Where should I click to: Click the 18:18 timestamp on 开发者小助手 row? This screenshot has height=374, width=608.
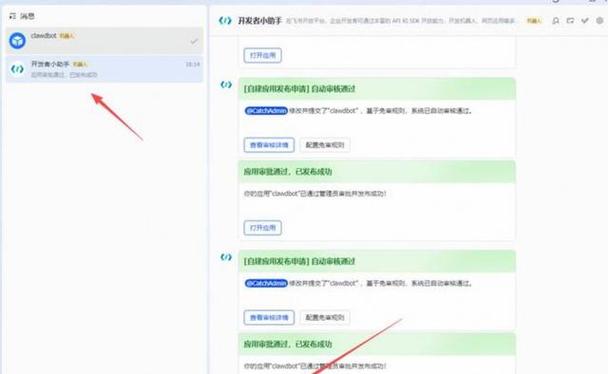[x=193, y=64]
